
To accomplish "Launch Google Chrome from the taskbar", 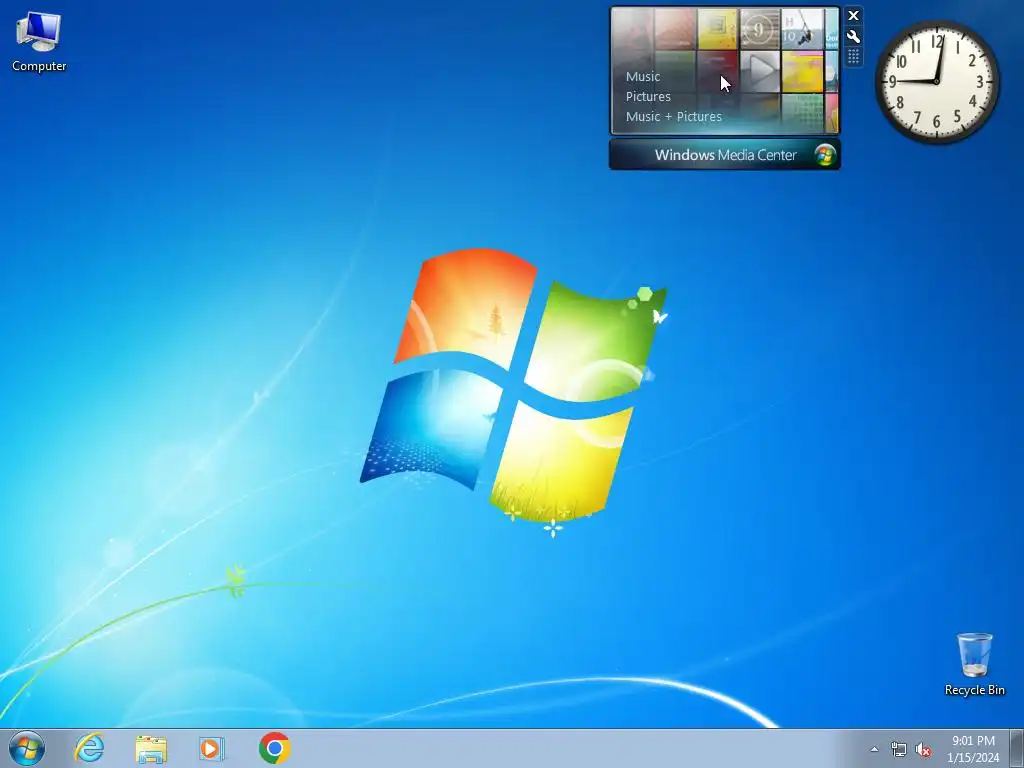I will pos(274,748).
